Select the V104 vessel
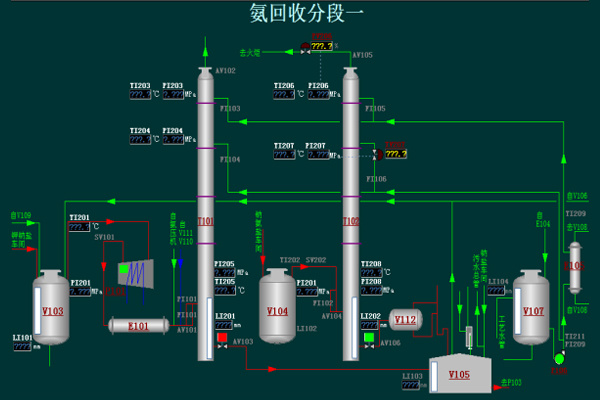600x400 pixels. coord(277,305)
